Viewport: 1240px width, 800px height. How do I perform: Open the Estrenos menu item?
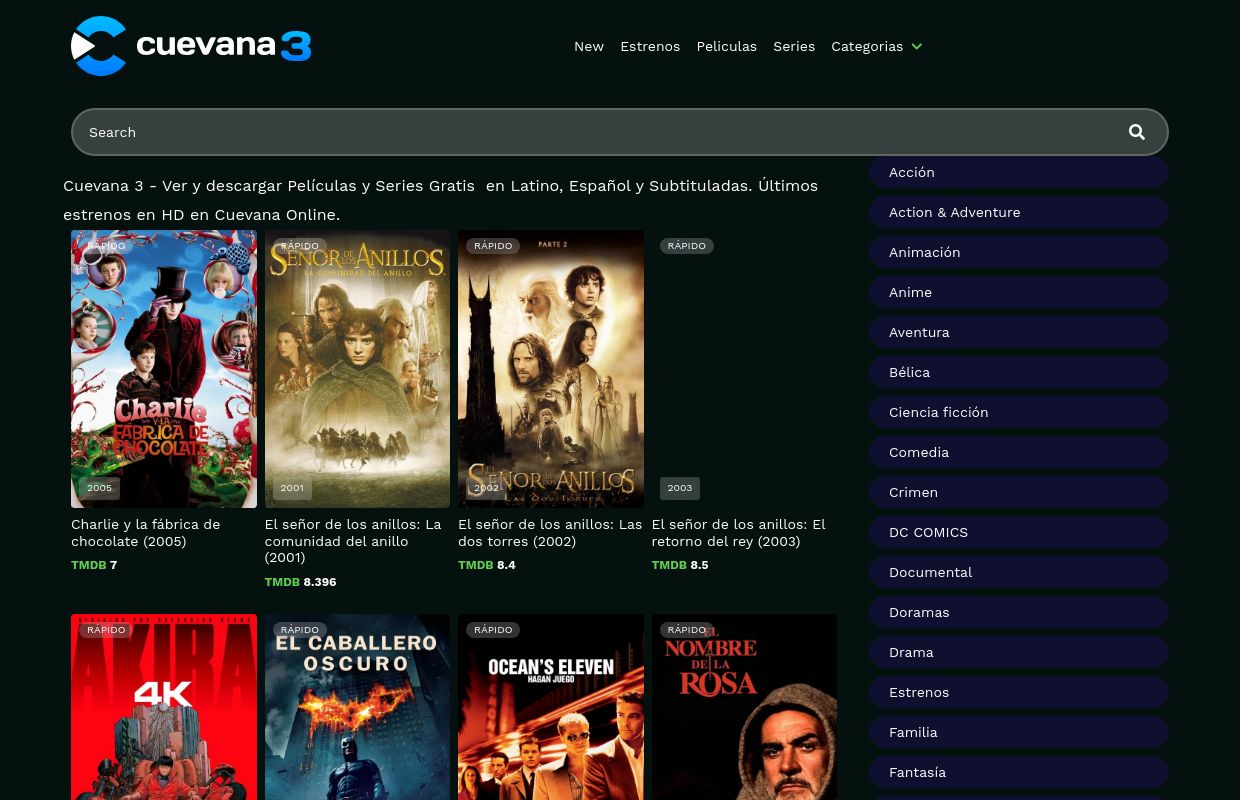coord(650,46)
